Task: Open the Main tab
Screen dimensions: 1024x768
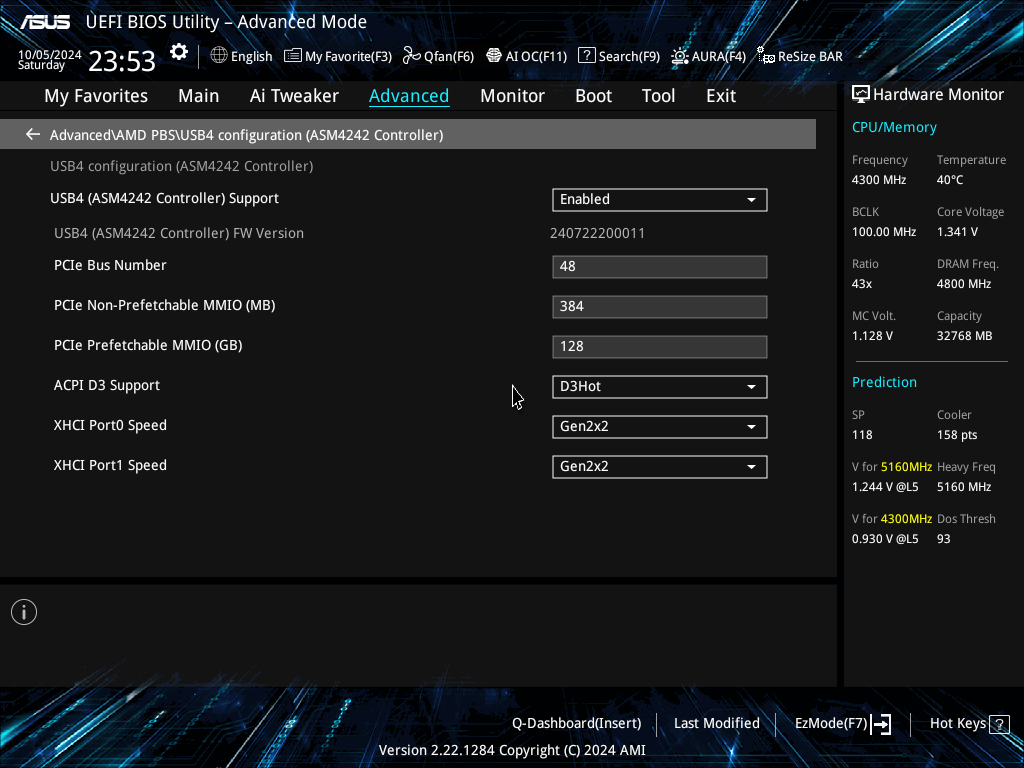Action: (199, 96)
